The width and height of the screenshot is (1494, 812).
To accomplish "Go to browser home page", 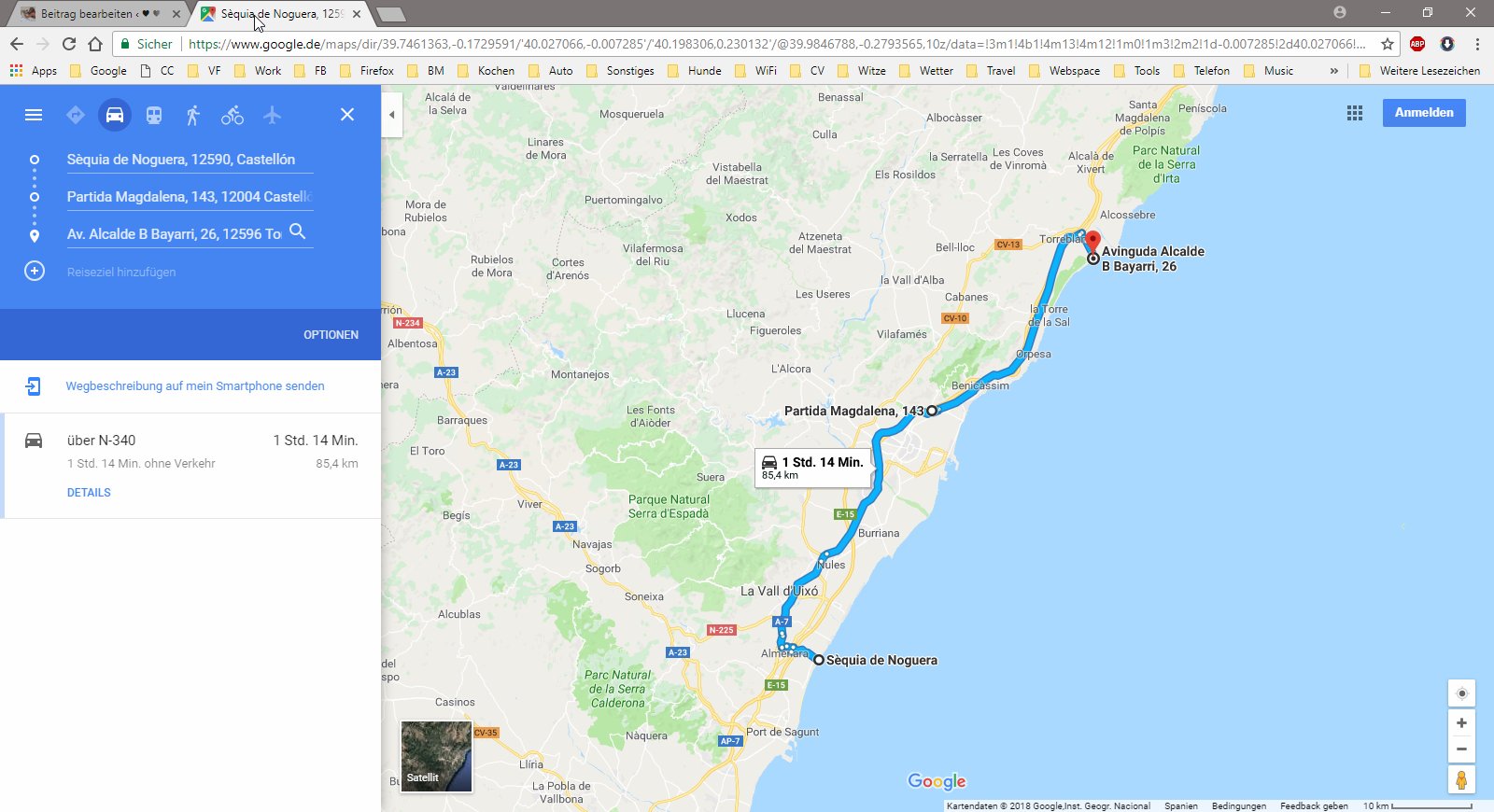I will 94,44.
